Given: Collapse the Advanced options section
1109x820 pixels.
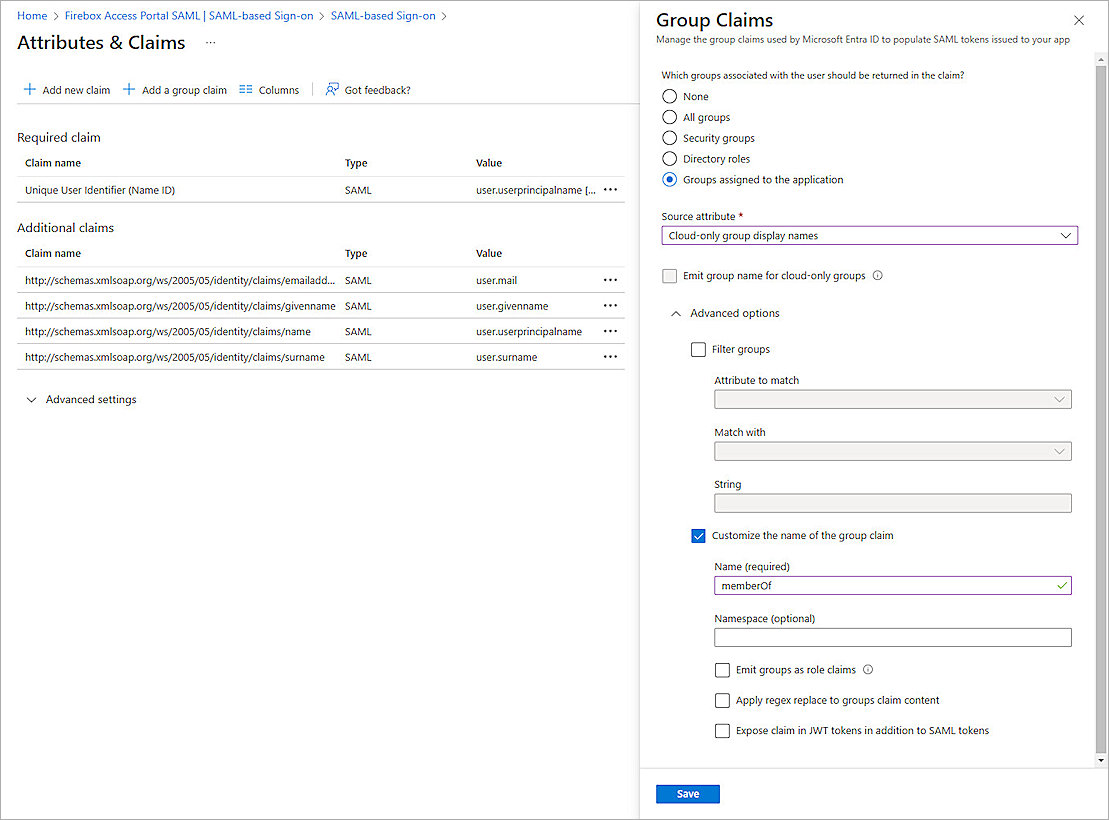Looking at the screenshot, I should [675, 313].
